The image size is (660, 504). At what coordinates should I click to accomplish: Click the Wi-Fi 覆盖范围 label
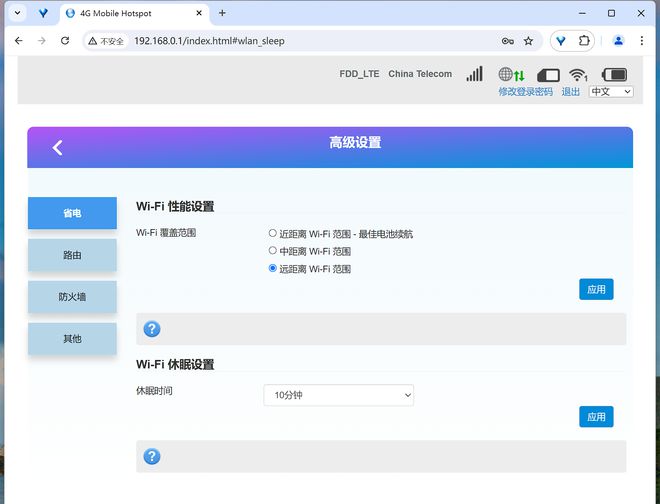coord(166,233)
